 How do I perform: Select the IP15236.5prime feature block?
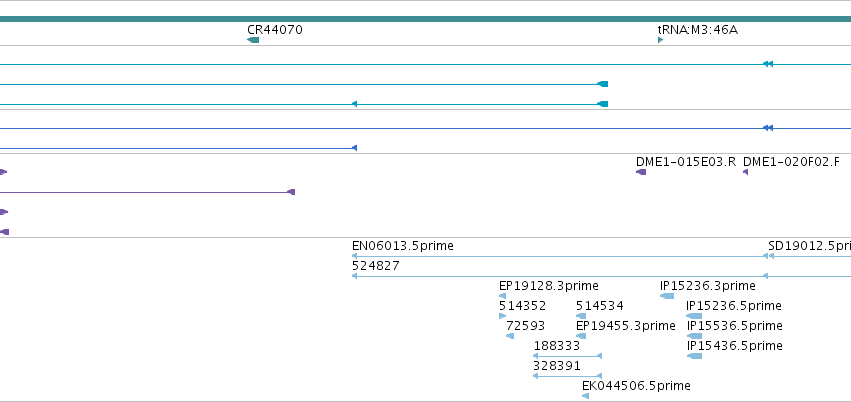point(694,316)
